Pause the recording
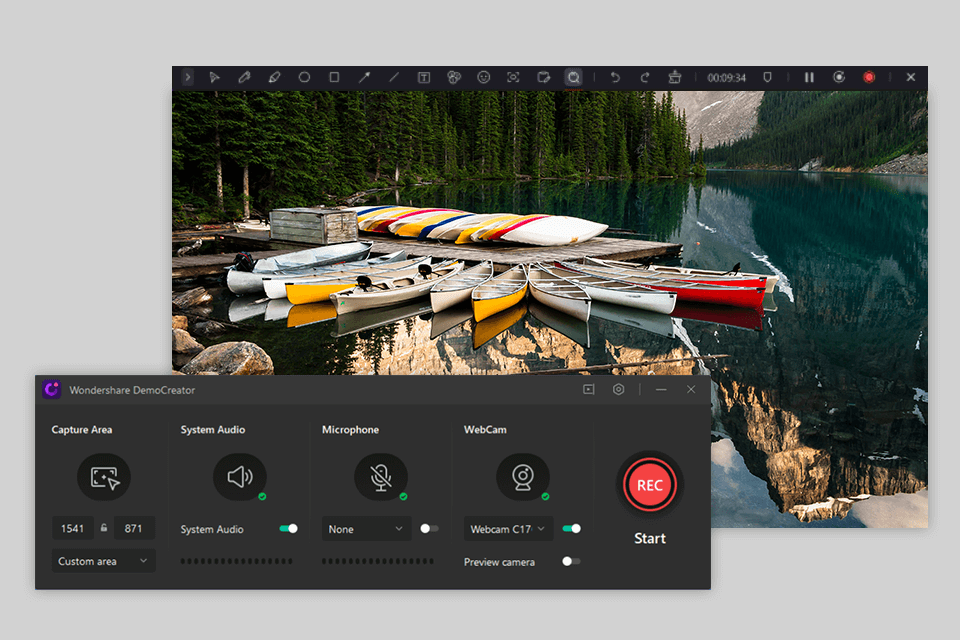Screen dimensions: 960x640 coord(809,78)
